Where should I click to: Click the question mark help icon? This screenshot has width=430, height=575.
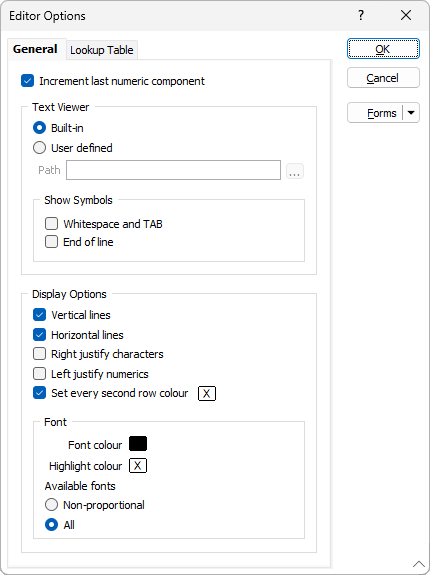(361, 15)
